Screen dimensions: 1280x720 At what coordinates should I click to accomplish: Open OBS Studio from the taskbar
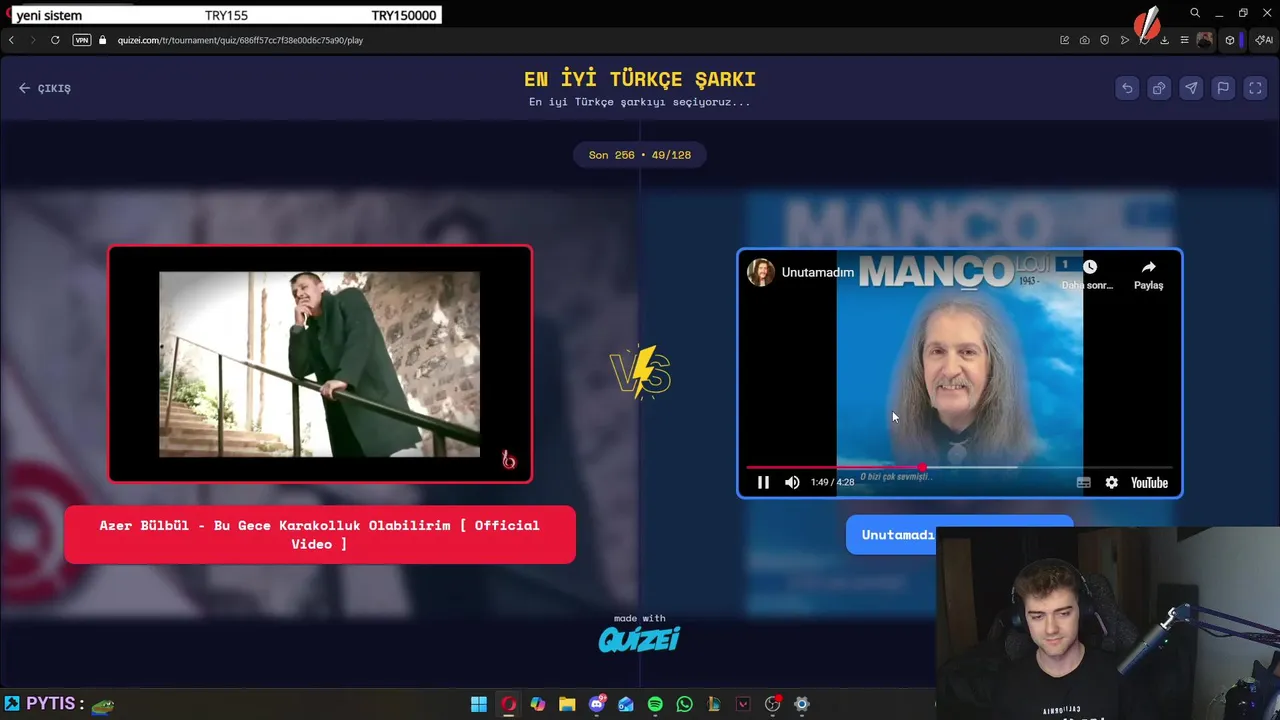(x=773, y=704)
